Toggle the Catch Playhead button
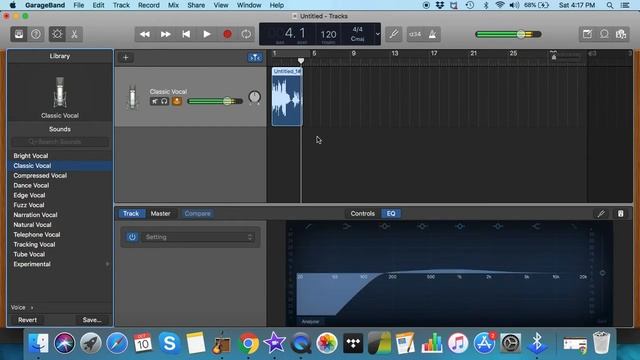640x360 pixels. 255,58
